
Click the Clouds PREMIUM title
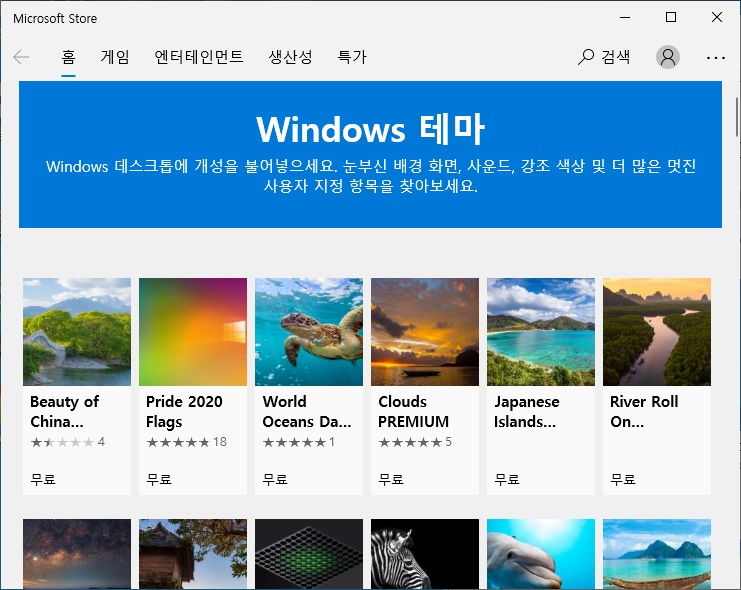pyautogui.click(x=414, y=411)
